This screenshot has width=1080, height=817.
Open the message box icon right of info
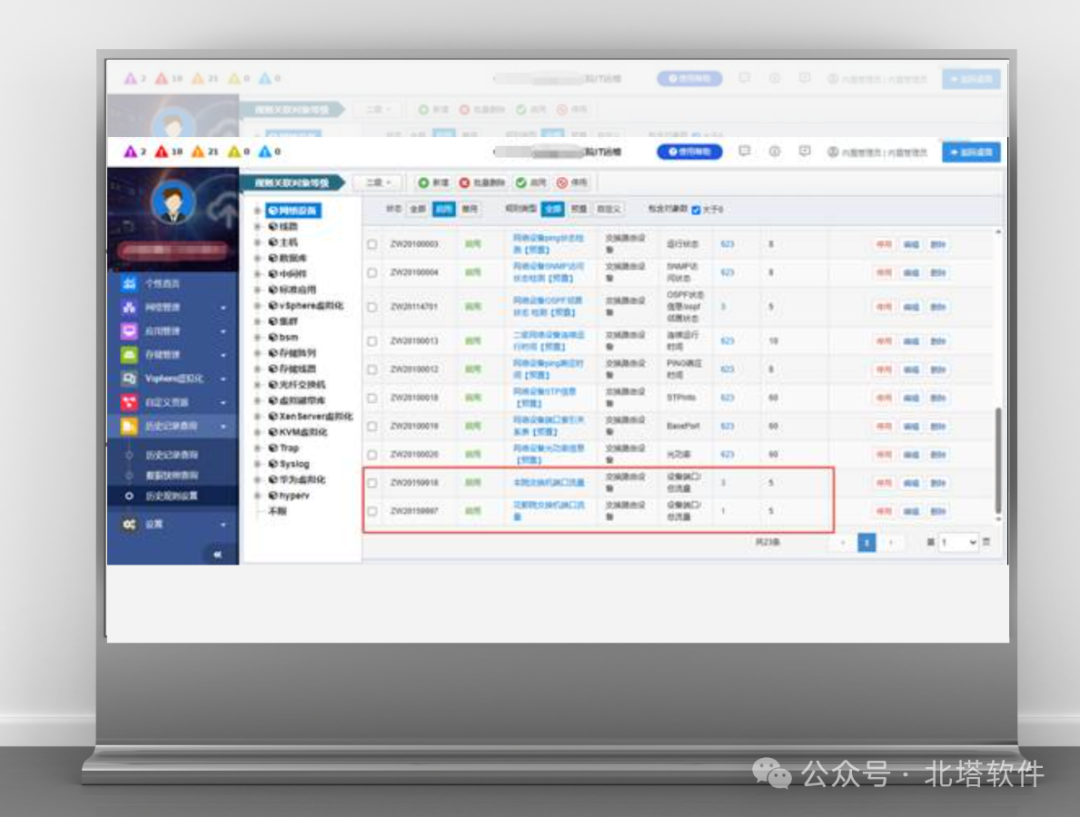(x=804, y=151)
